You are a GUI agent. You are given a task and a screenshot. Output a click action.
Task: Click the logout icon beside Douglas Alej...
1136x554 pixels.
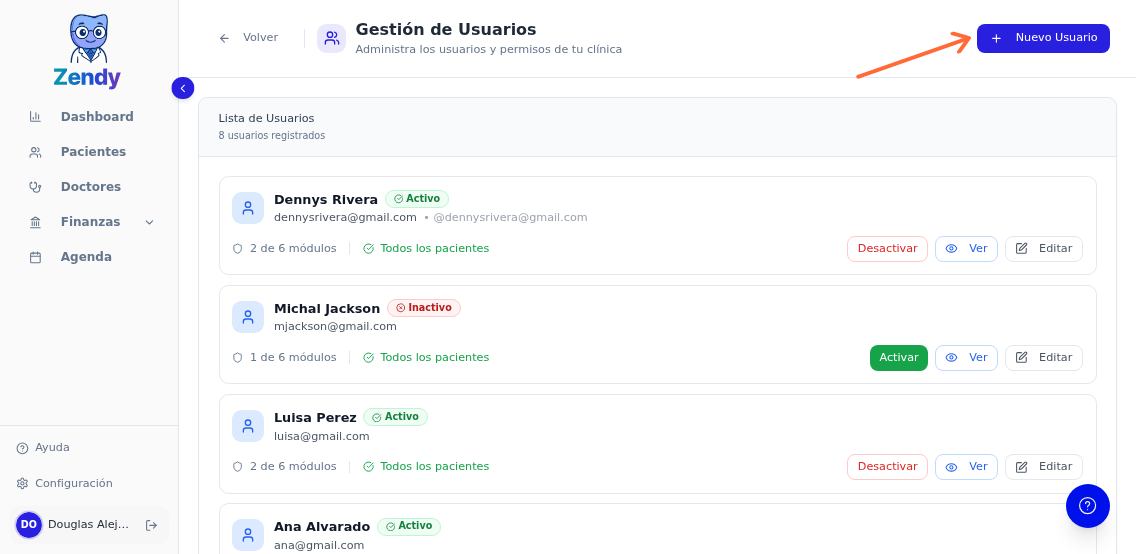(x=151, y=525)
